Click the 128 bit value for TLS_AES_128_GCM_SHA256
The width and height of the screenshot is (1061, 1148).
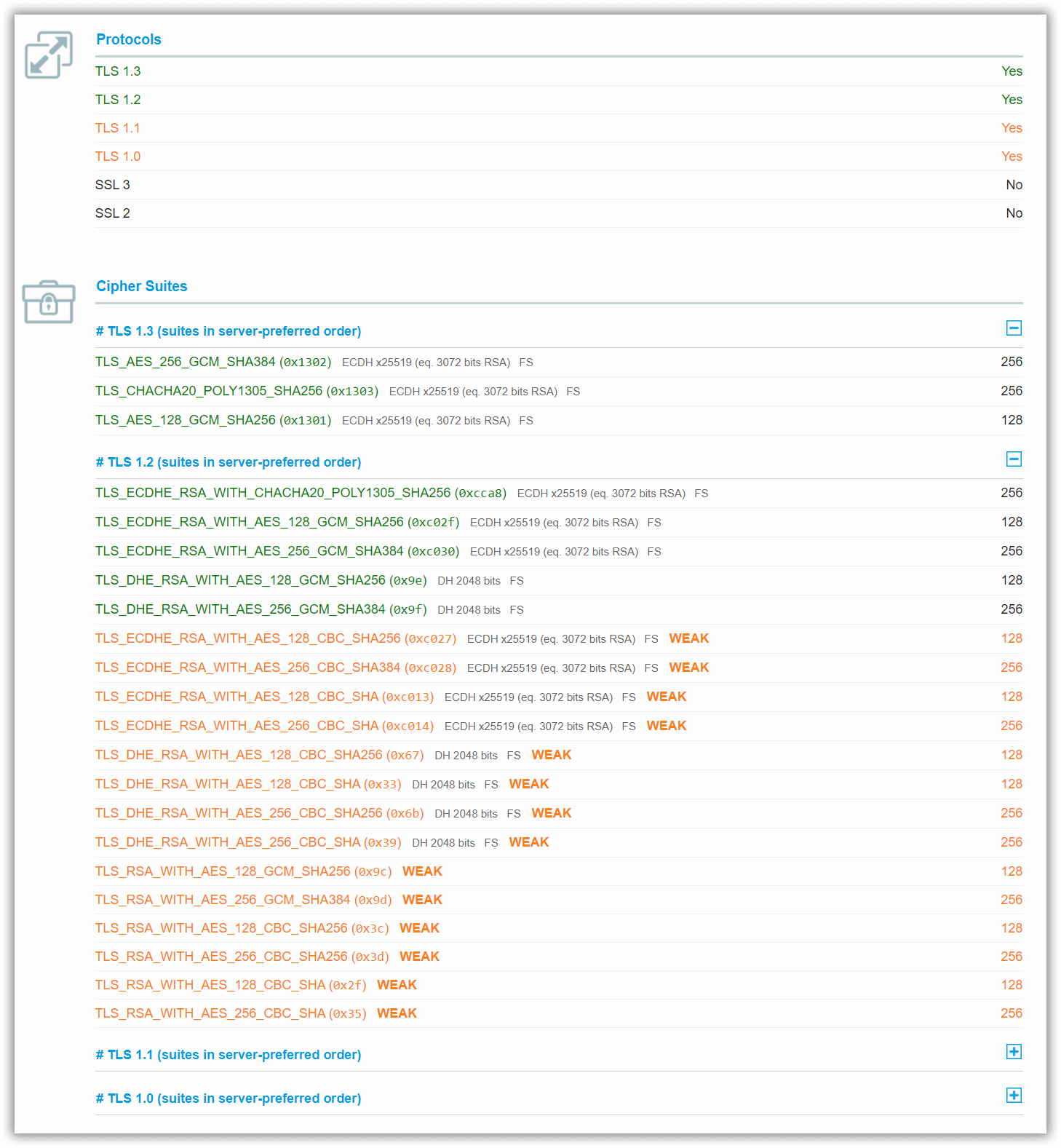[1012, 420]
